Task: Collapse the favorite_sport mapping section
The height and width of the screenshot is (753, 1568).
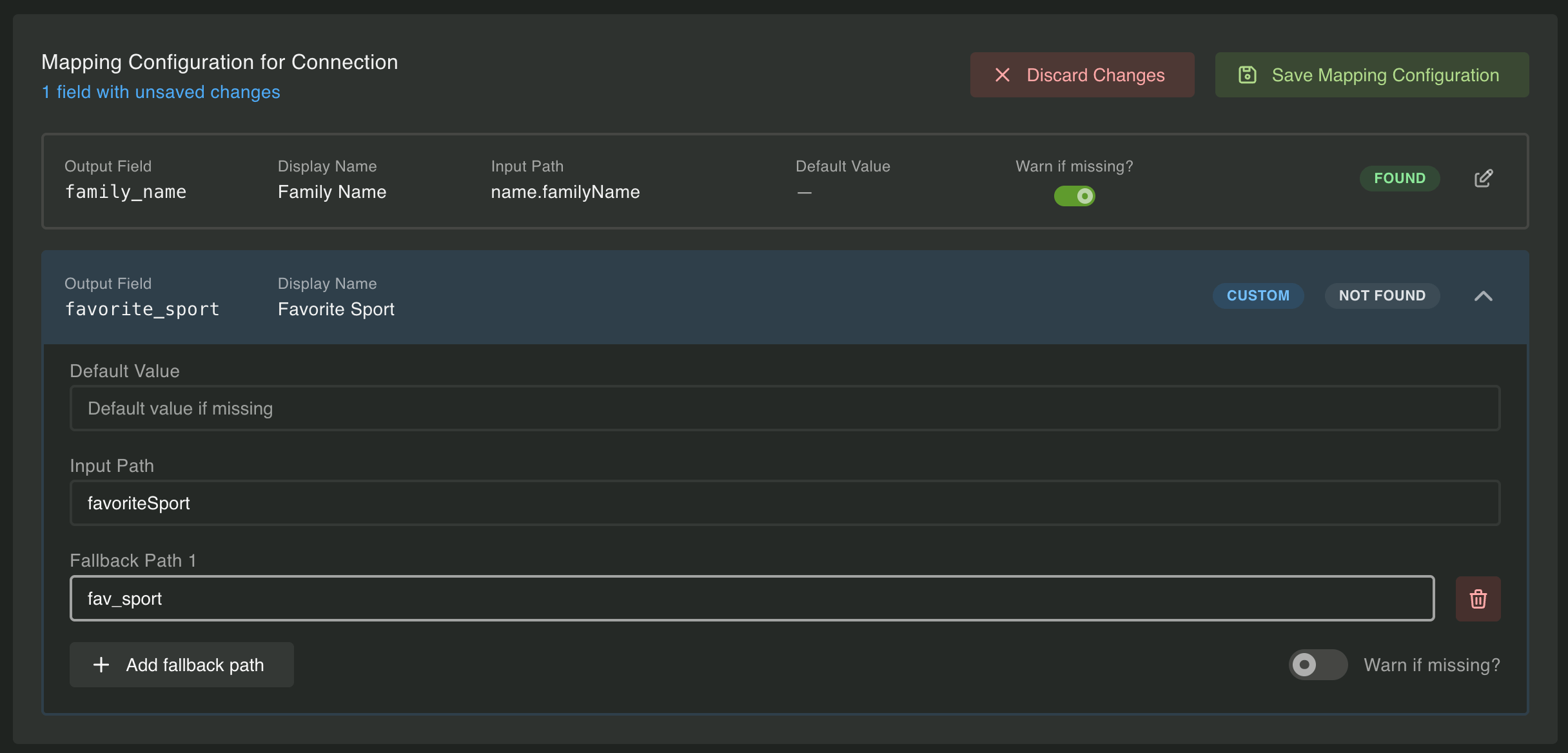Action: [x=1483, y=296]
